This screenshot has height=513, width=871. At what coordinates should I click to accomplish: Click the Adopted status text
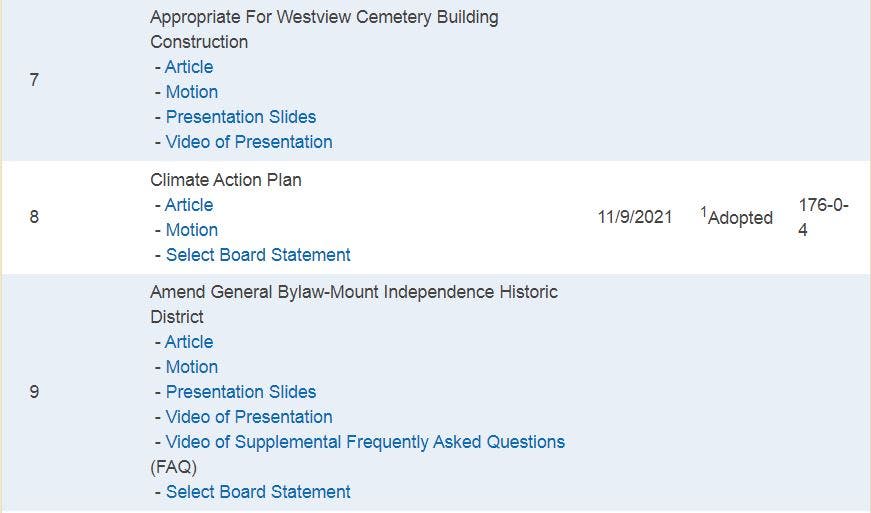(740, 218)
